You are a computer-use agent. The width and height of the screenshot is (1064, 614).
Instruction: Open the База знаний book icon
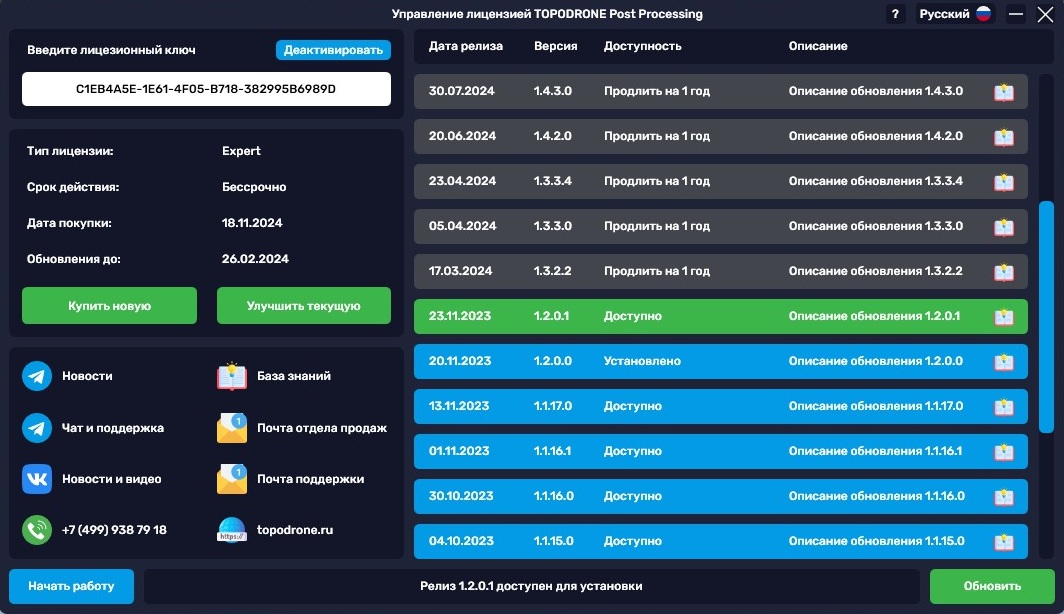[x=231, y=376]
